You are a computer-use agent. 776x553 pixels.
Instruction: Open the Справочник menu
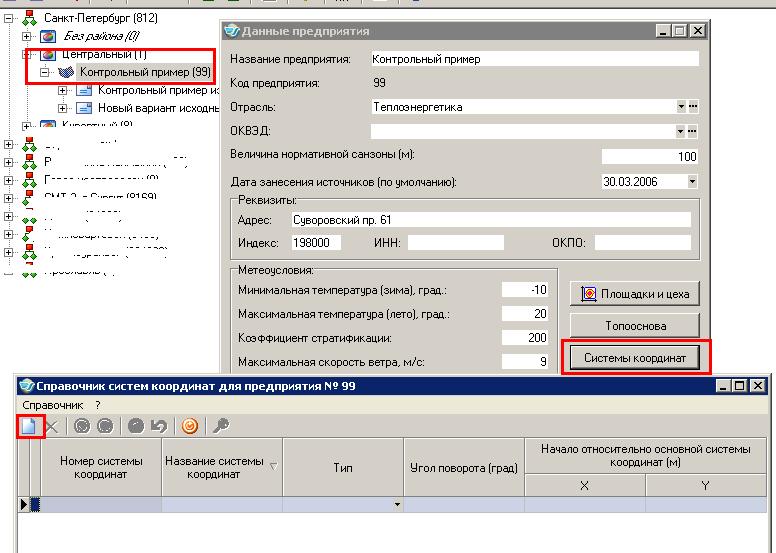52,405
